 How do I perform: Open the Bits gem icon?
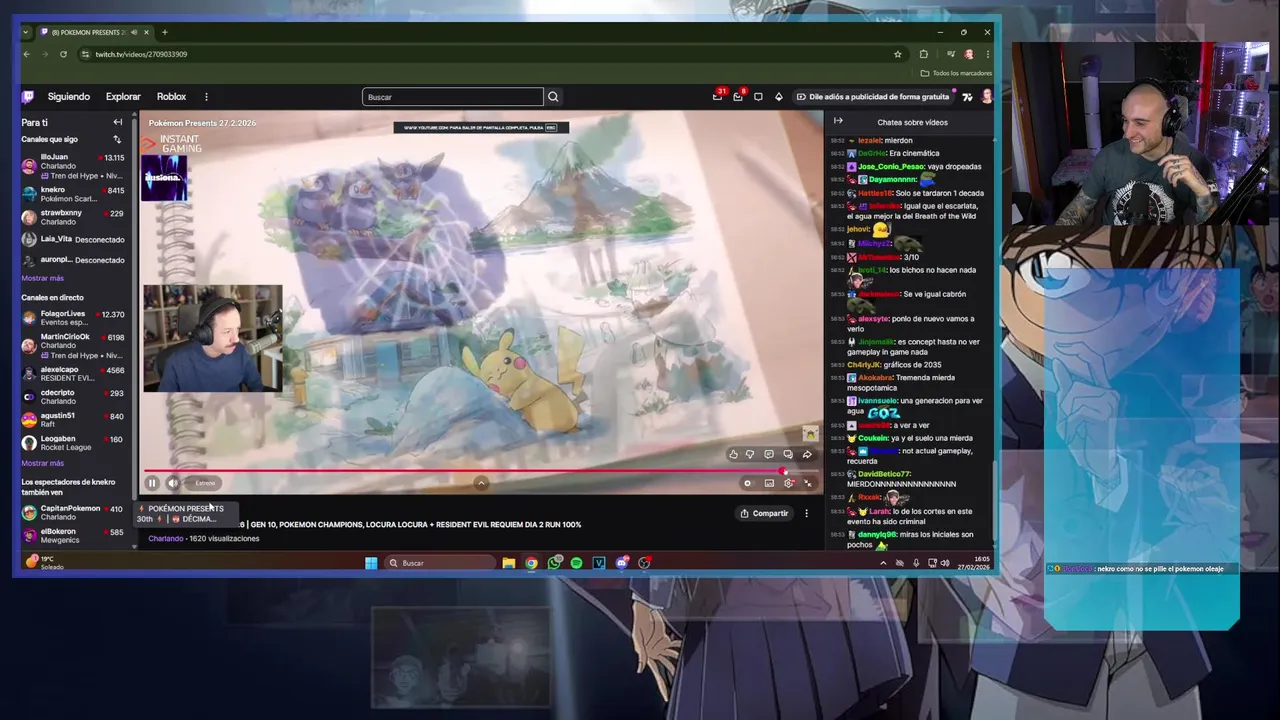[x=778, y=97]
